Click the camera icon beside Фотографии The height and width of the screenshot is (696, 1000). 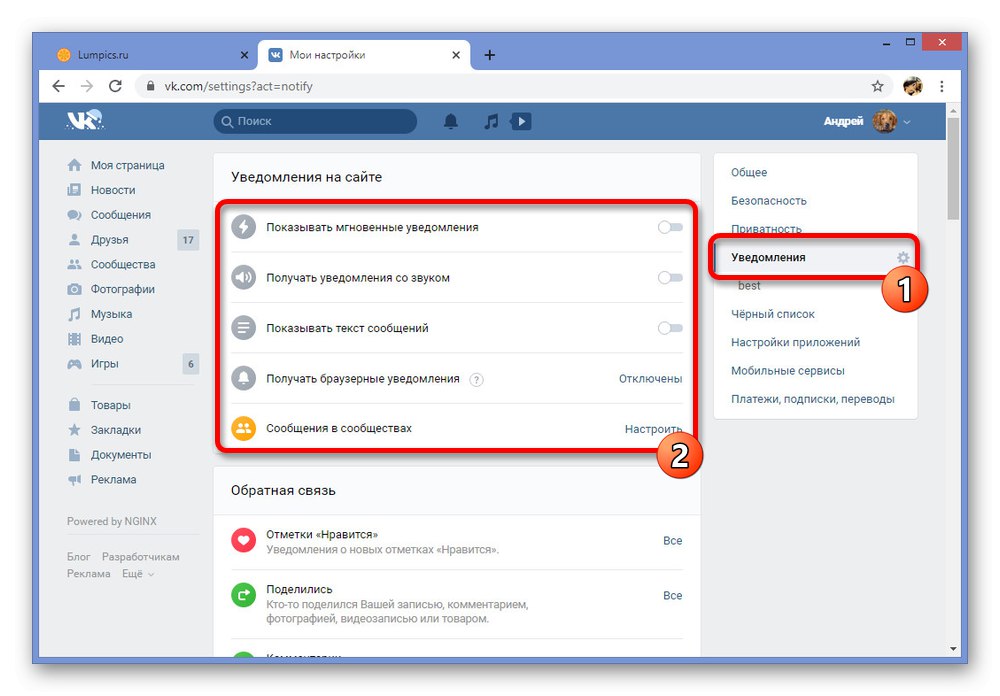click(75, 289)
